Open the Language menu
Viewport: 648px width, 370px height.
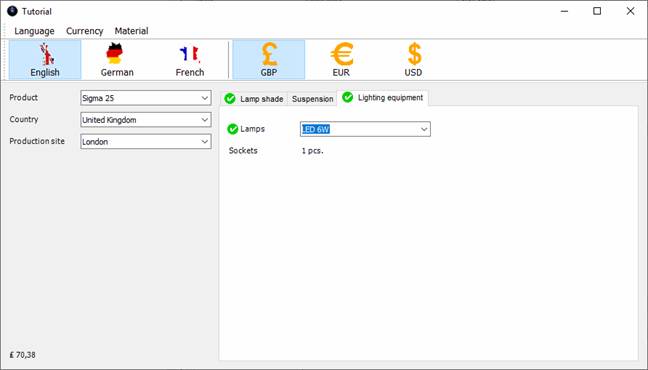pos(34,31)
